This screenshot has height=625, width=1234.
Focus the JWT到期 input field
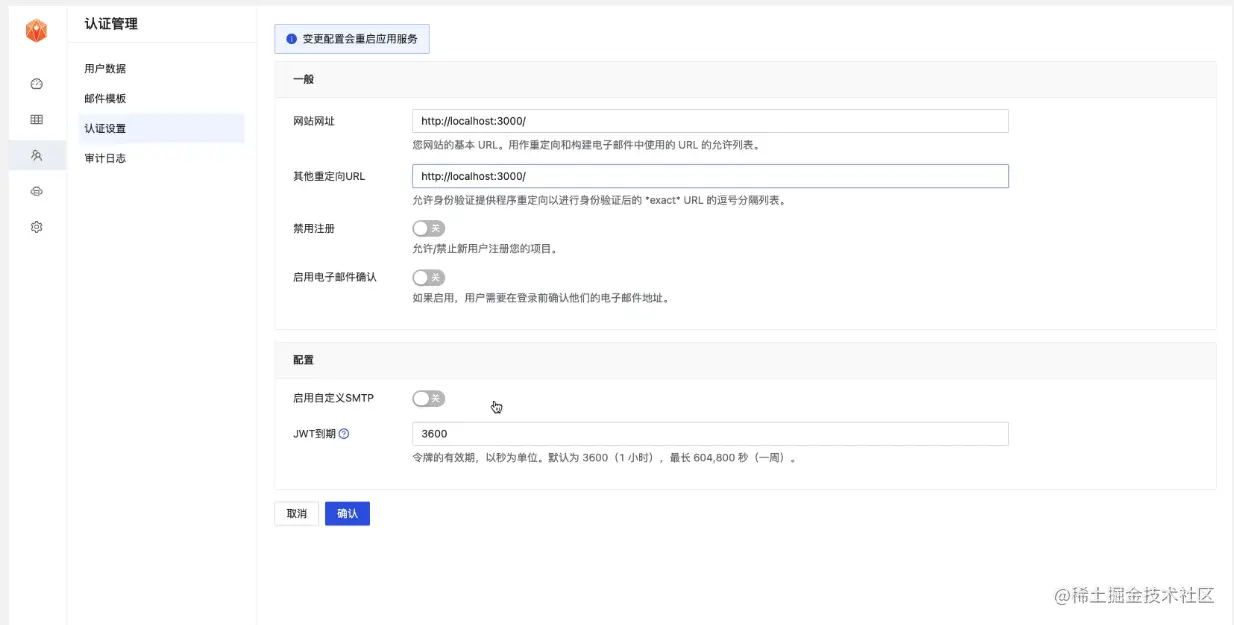click(710, 434)
